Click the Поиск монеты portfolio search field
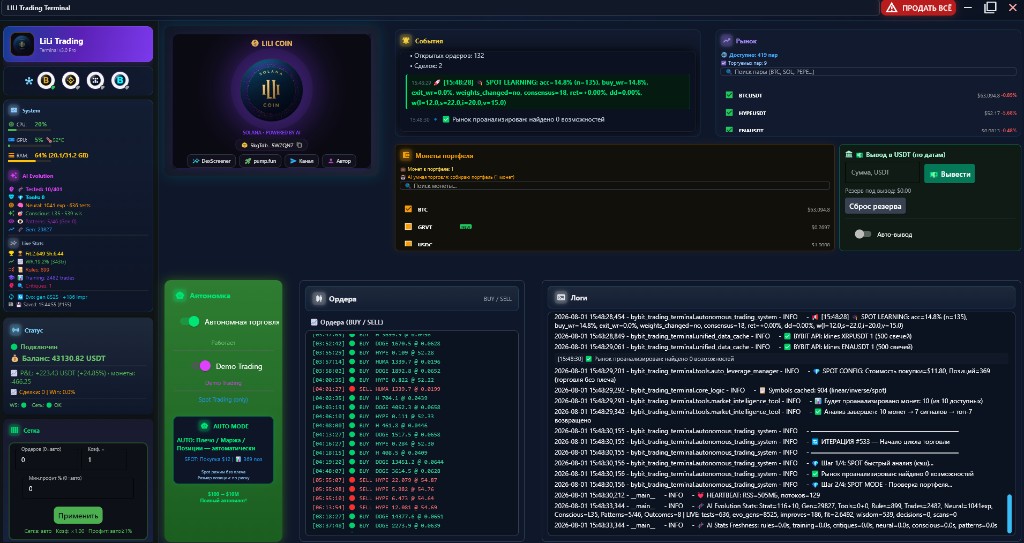This screenshot has width=1024, height=543. click(615, 186)
